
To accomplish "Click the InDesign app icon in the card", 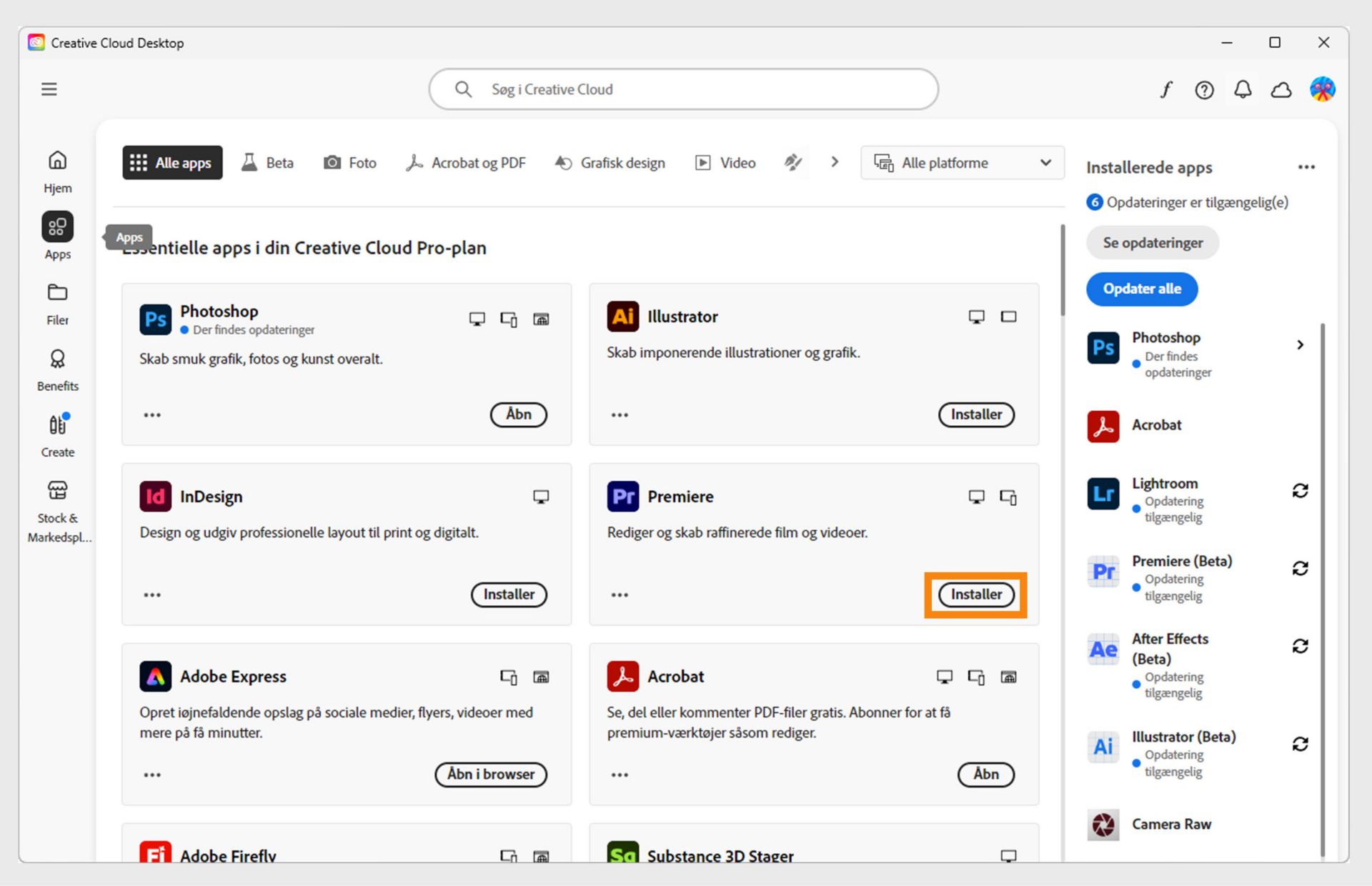I will (x=155, y=497).
